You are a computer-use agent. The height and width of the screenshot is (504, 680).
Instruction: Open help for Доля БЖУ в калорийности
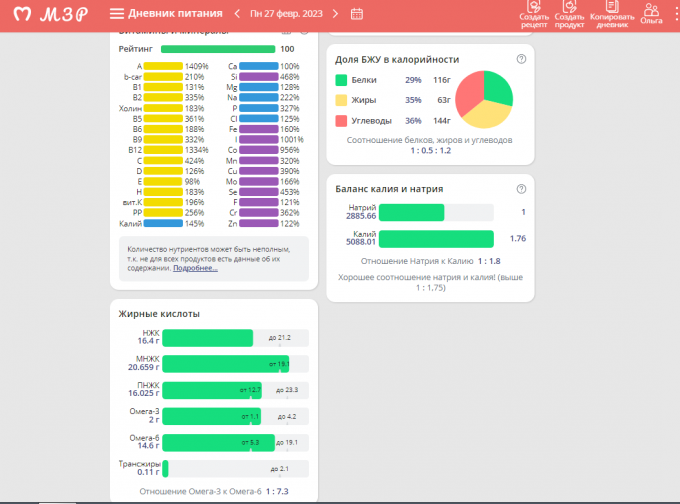pos(521,59)
